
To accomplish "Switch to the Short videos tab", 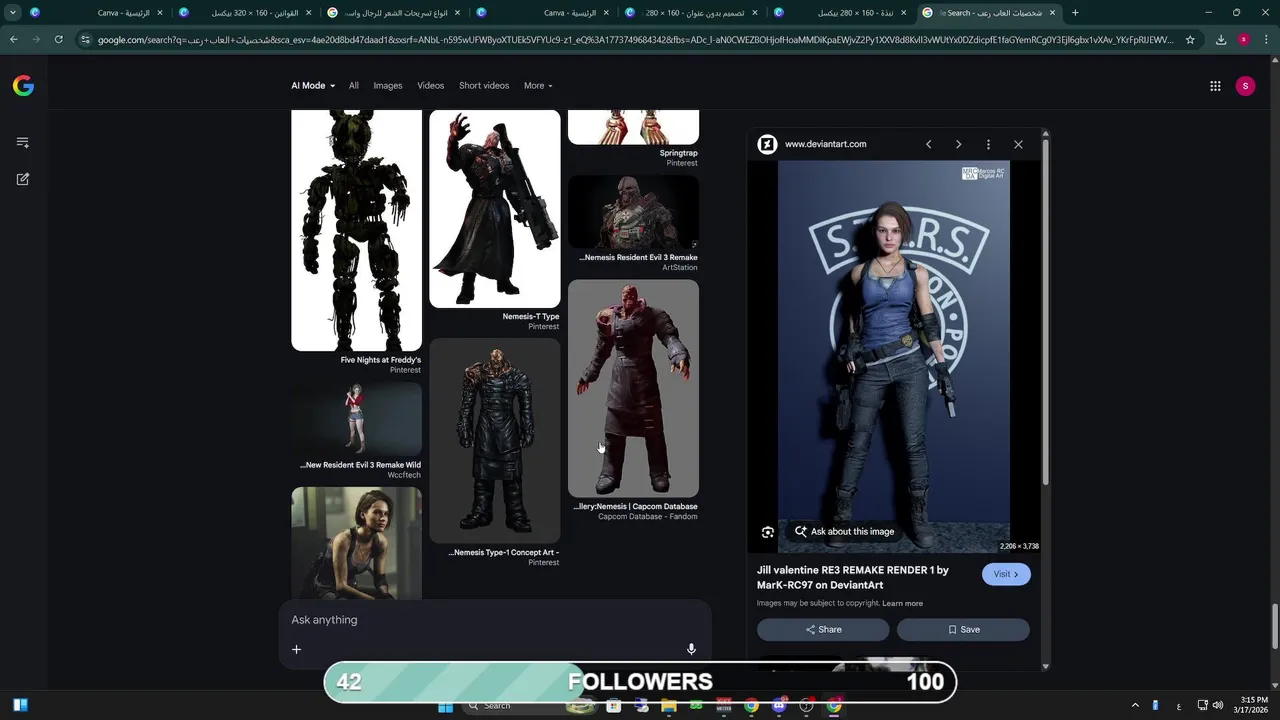I will tap(484, 86).
